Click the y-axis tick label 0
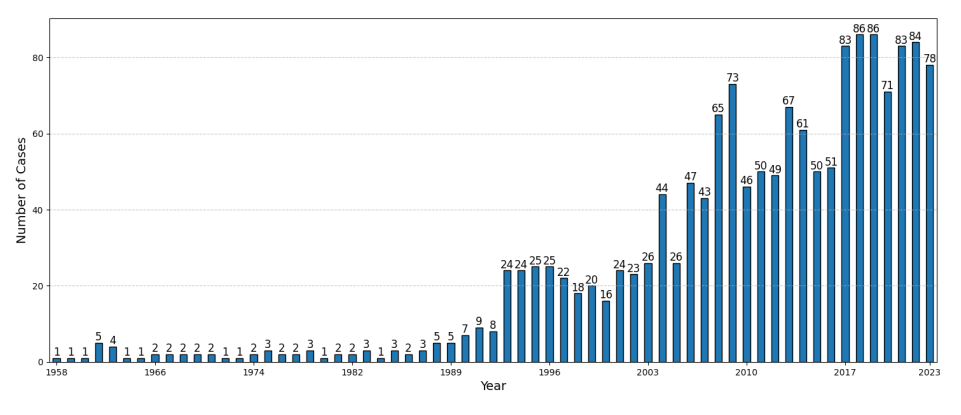The width and height of the screenshot is (961, 415). 41,362
